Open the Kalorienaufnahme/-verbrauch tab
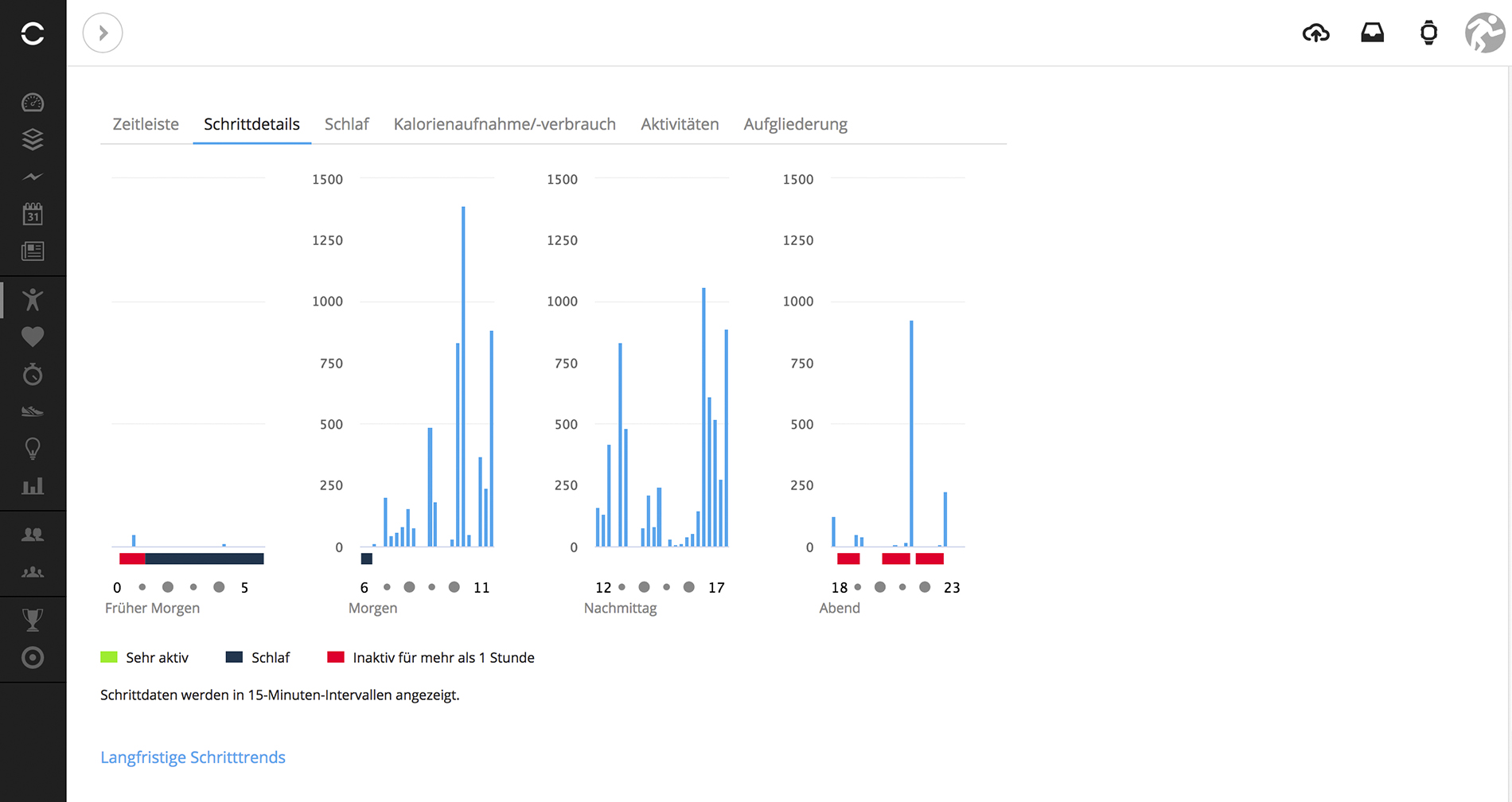 (505, 124)
